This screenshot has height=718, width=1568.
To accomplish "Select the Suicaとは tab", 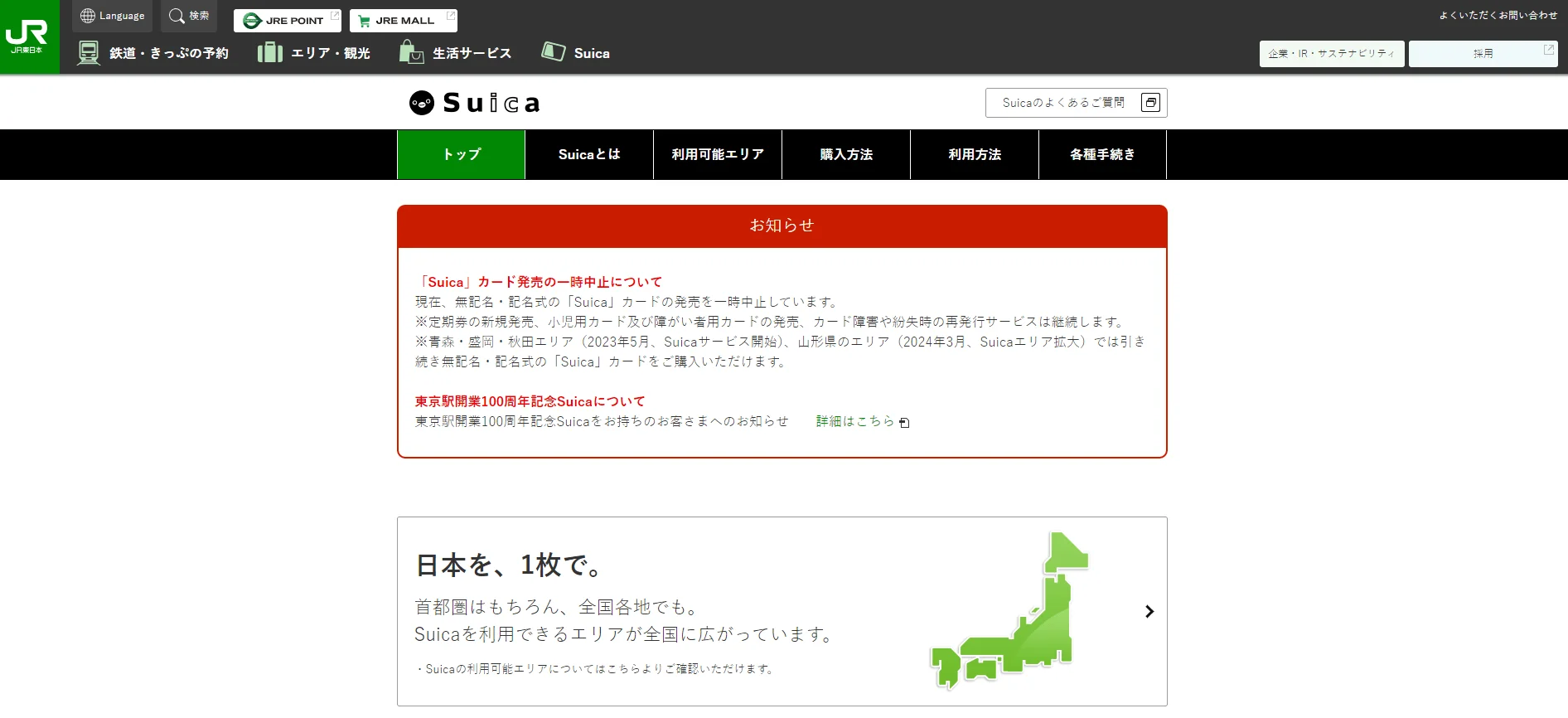I will pos(589,154).
